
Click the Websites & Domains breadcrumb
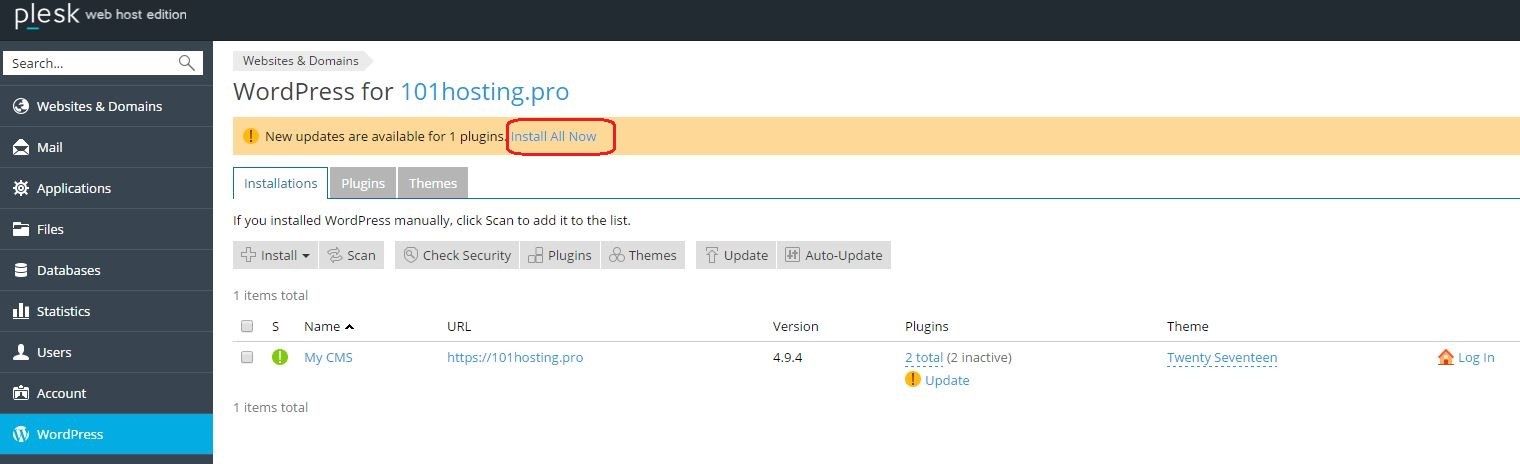pyautogui.click(x=300, y=61)
